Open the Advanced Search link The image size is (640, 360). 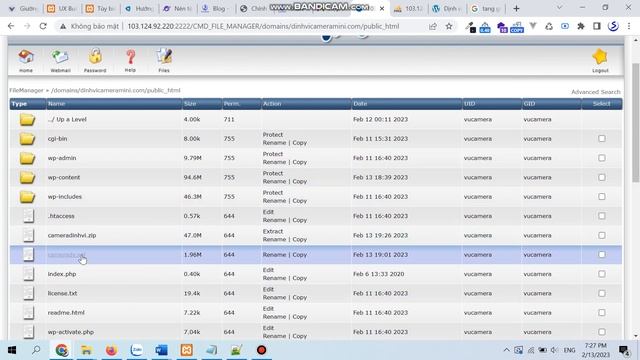[x=596, y=92]
